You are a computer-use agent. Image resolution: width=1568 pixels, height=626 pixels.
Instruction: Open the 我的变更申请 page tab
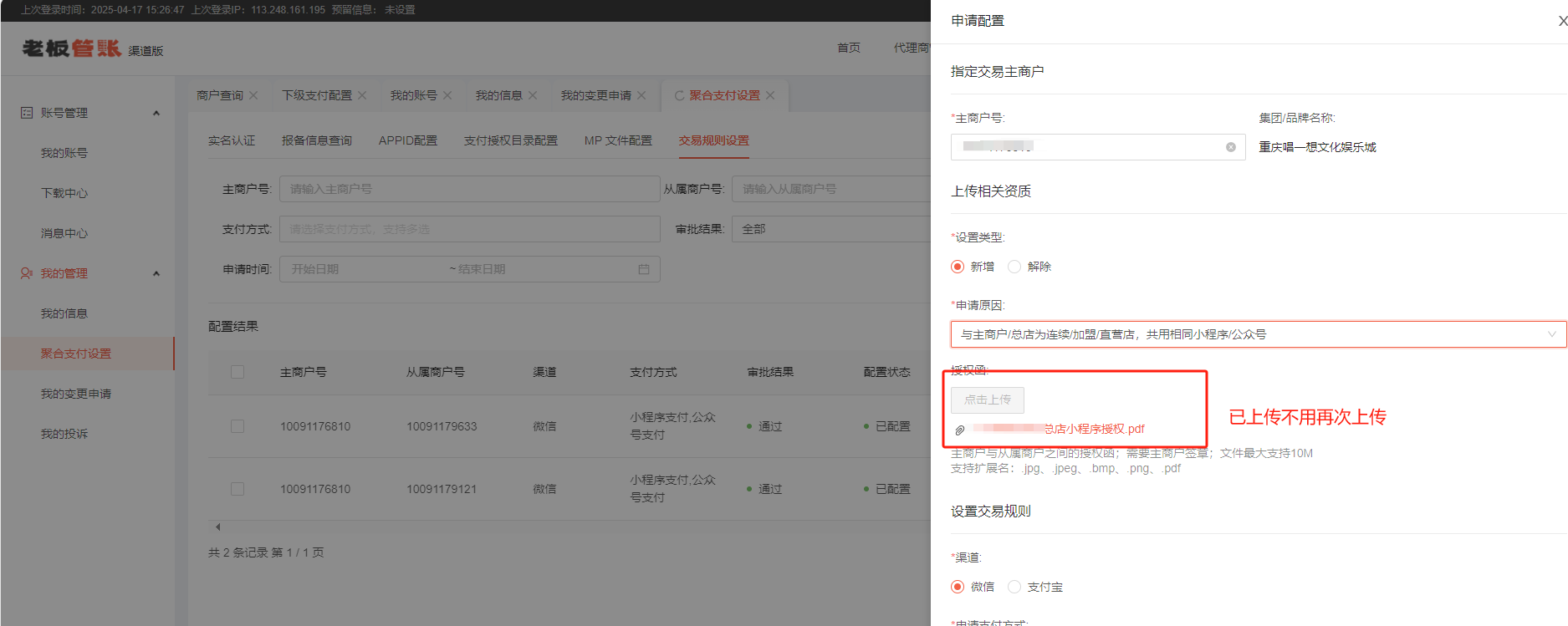pos(596,95)
